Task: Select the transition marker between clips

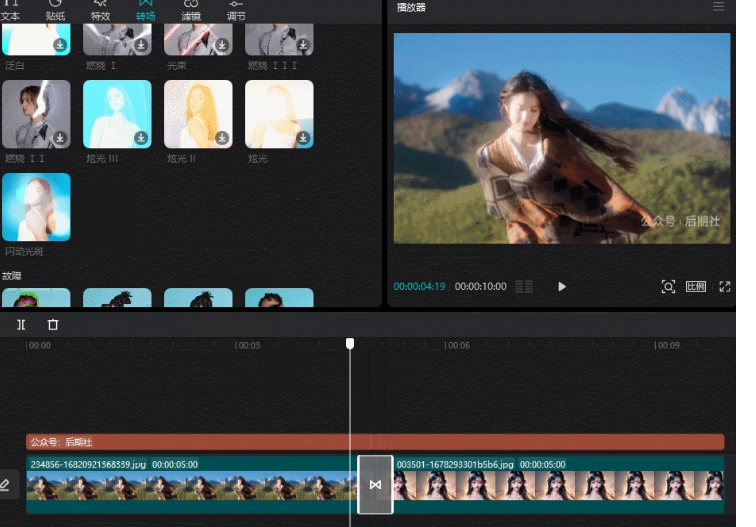Action: pyautogui.click(x=375, y=485)
